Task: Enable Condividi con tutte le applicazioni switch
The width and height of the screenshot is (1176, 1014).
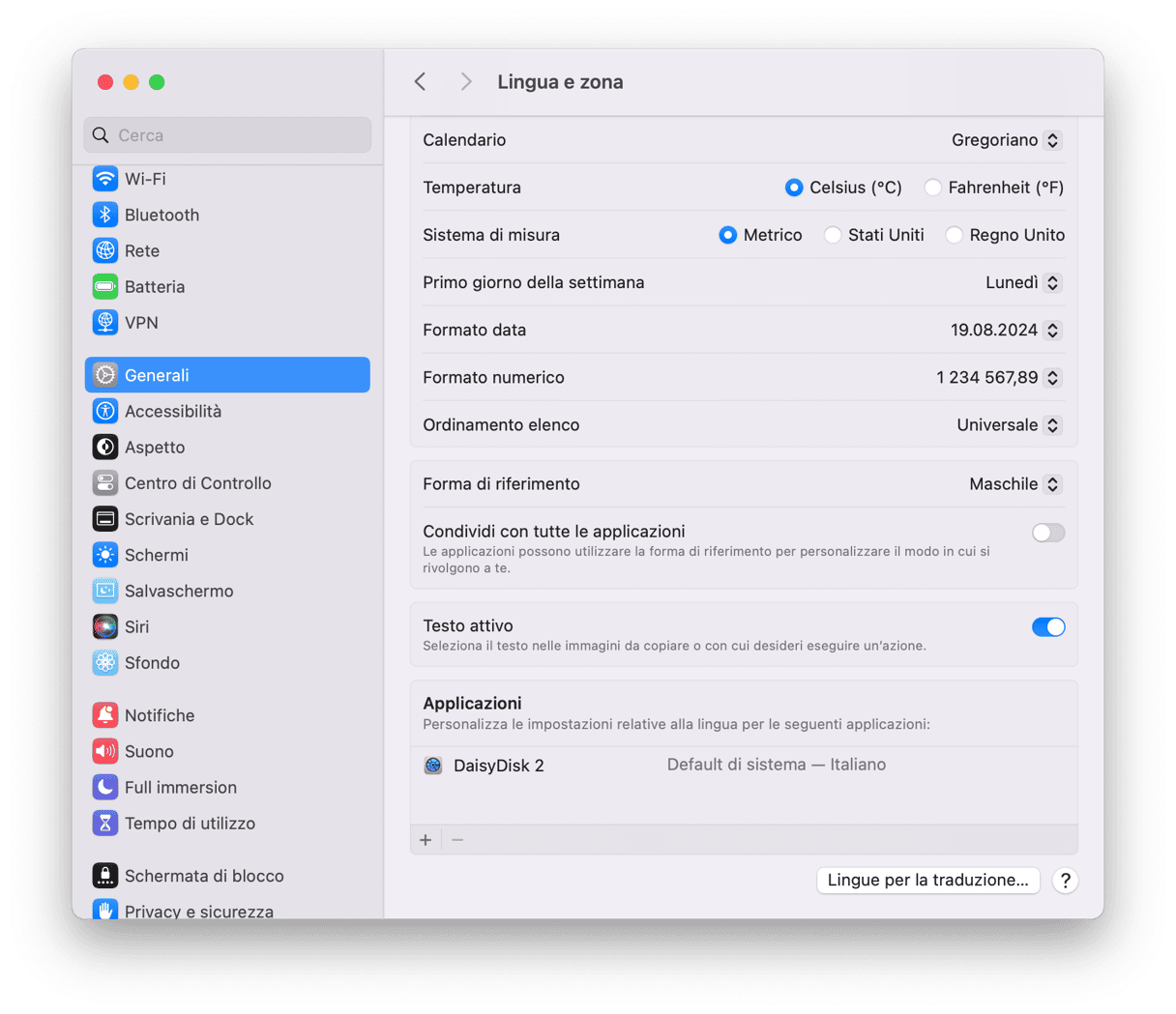Action: pos(1047,533)
